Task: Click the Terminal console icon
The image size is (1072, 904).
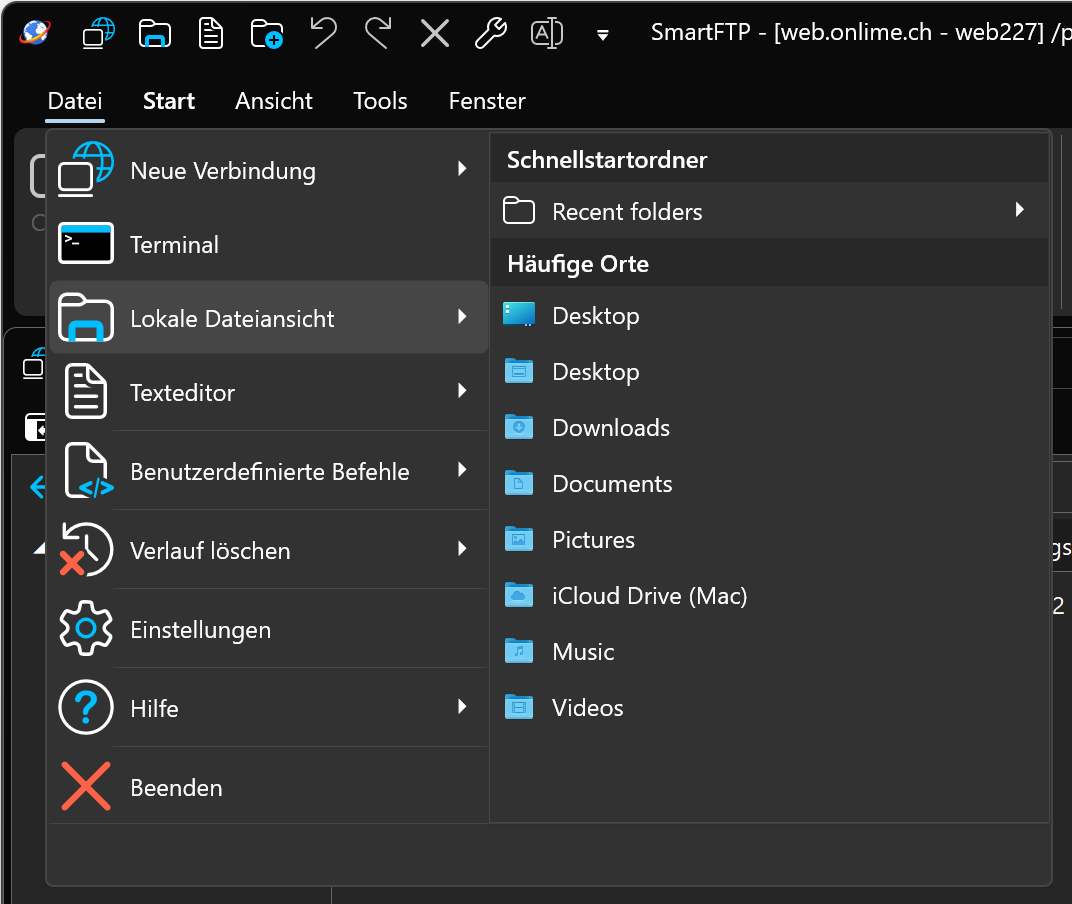Action: pos(85,243)
